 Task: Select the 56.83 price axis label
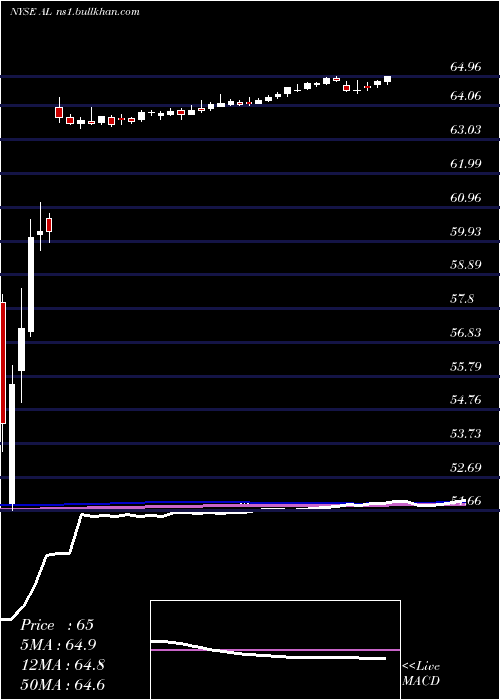click(466, 333)
